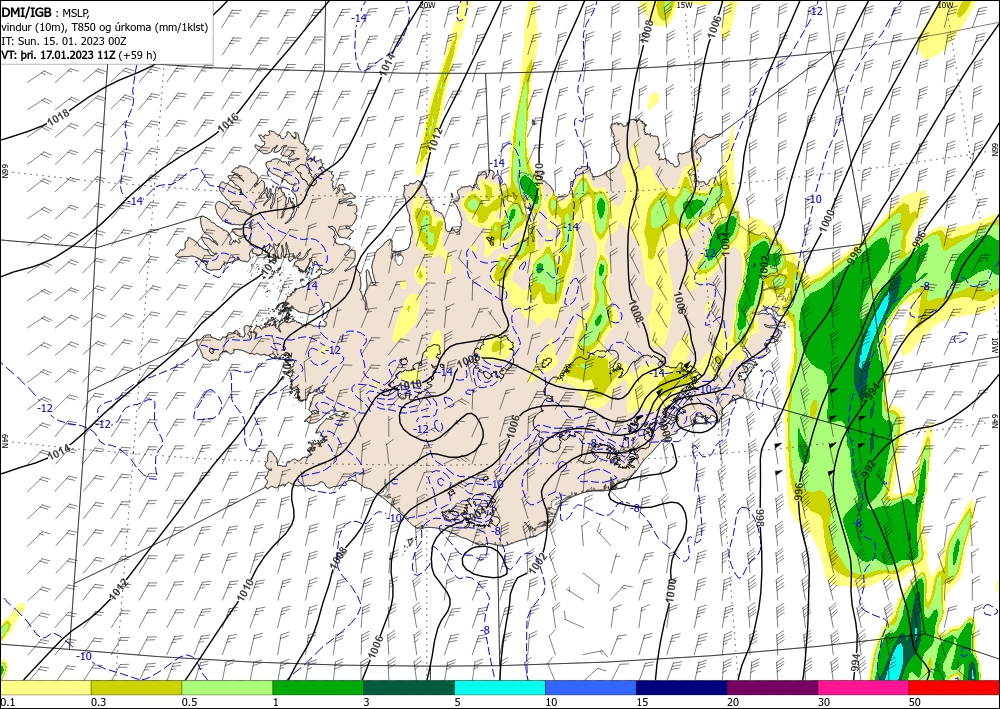This screenshot has width=1000, height=709.
Task: Click the olive 0.3 legend swatch
Action: (136, 688)
